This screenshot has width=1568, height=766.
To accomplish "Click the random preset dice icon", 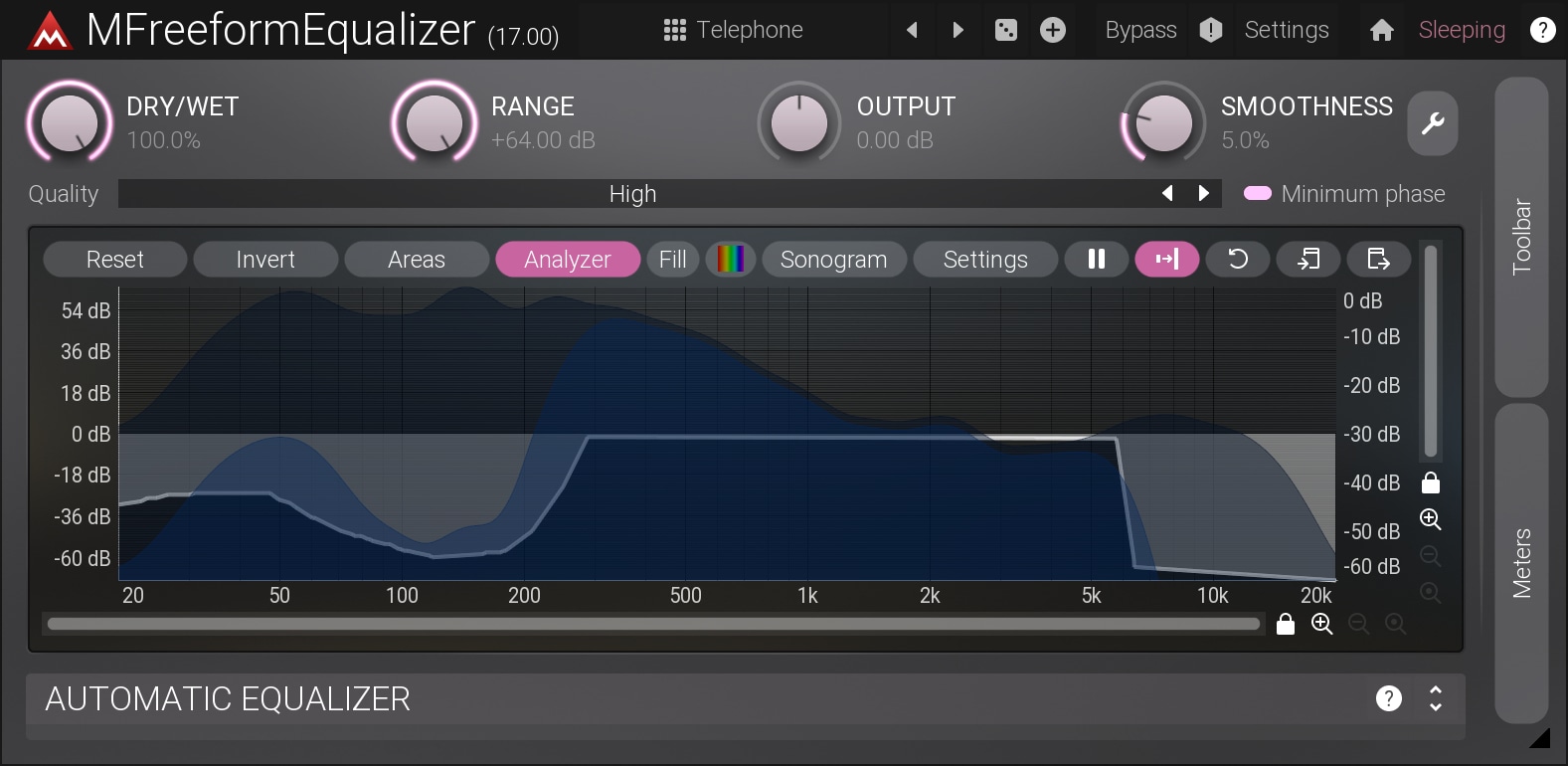I will pyautogui.click(x=1006, y=30).
